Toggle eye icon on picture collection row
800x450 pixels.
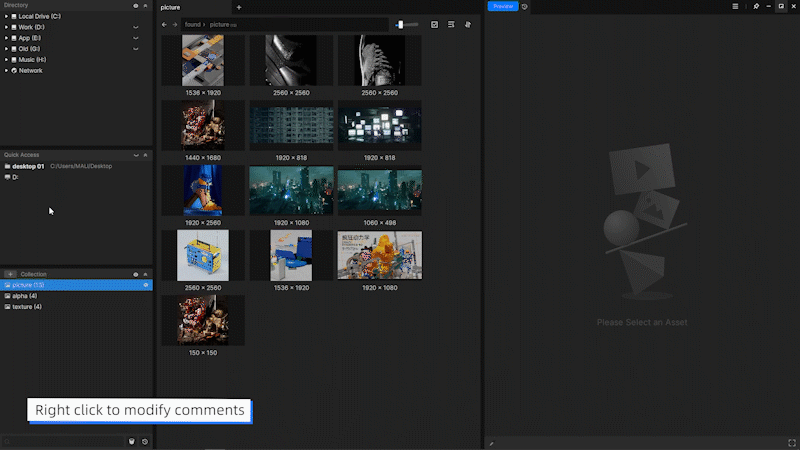point(146,285)
